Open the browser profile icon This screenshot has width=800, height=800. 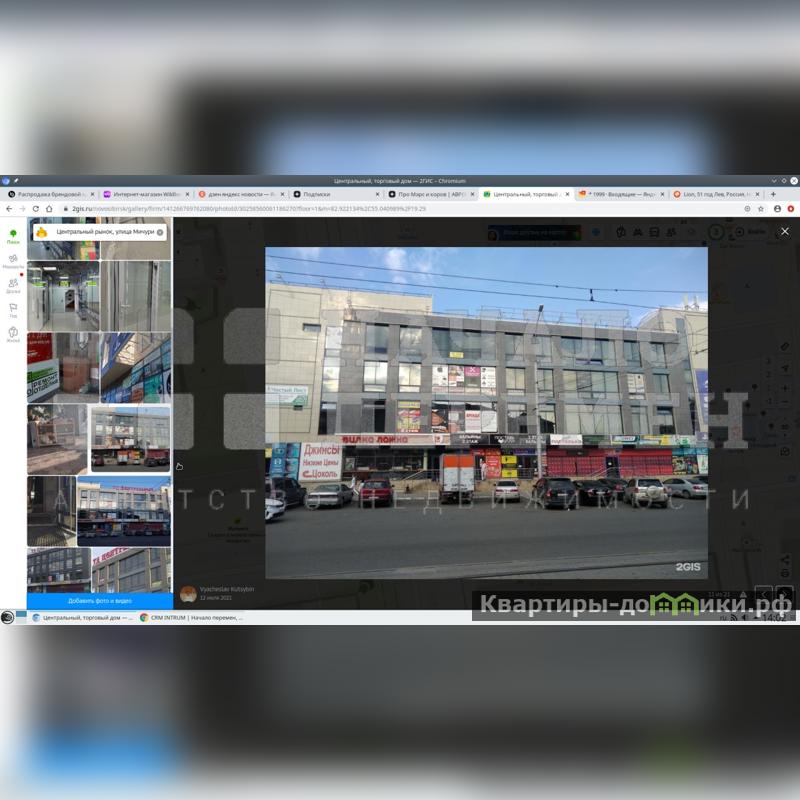pyautogui.click(x=776, y=208)
